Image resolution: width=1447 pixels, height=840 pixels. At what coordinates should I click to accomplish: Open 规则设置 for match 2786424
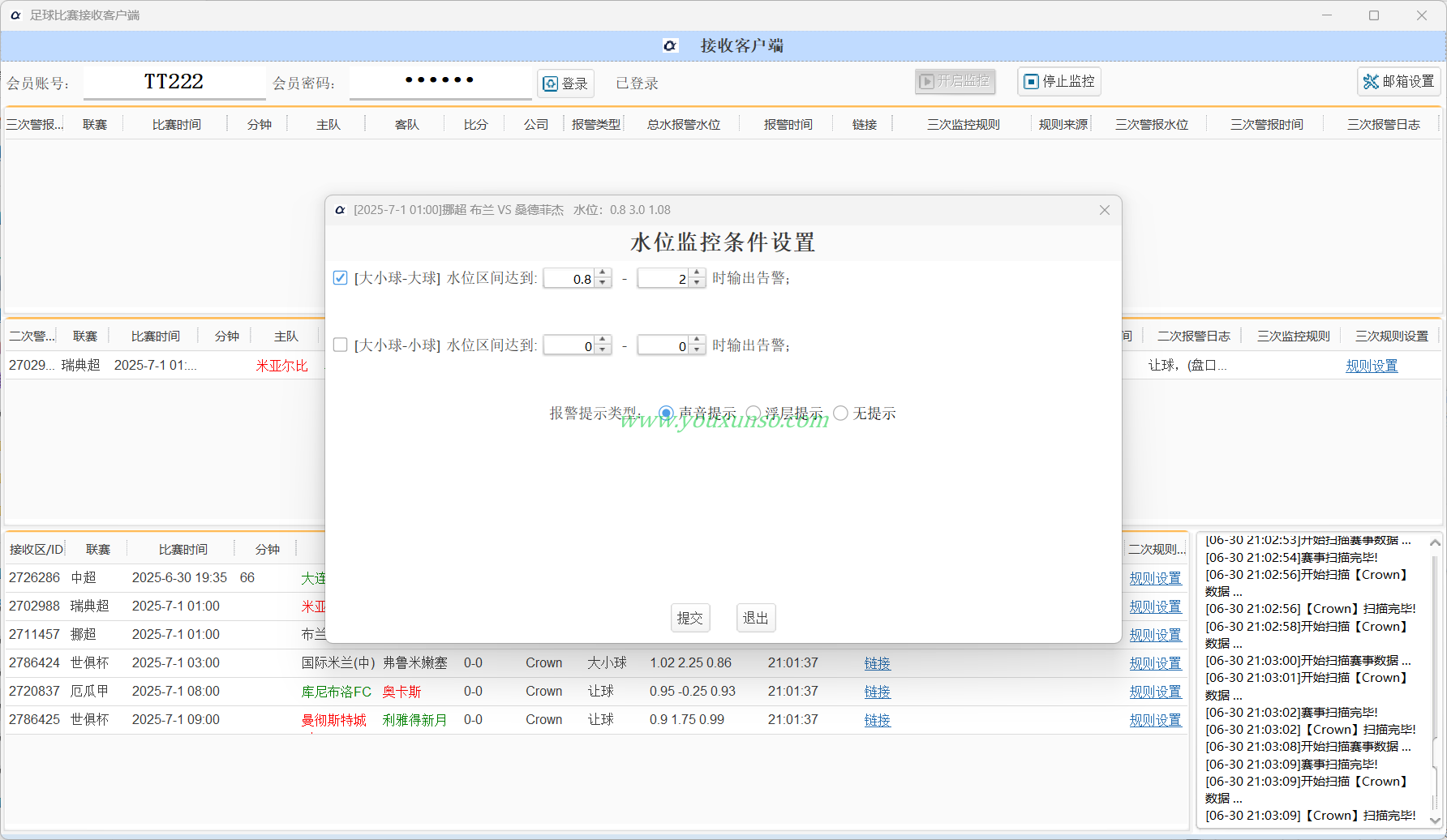[1156, 663]
